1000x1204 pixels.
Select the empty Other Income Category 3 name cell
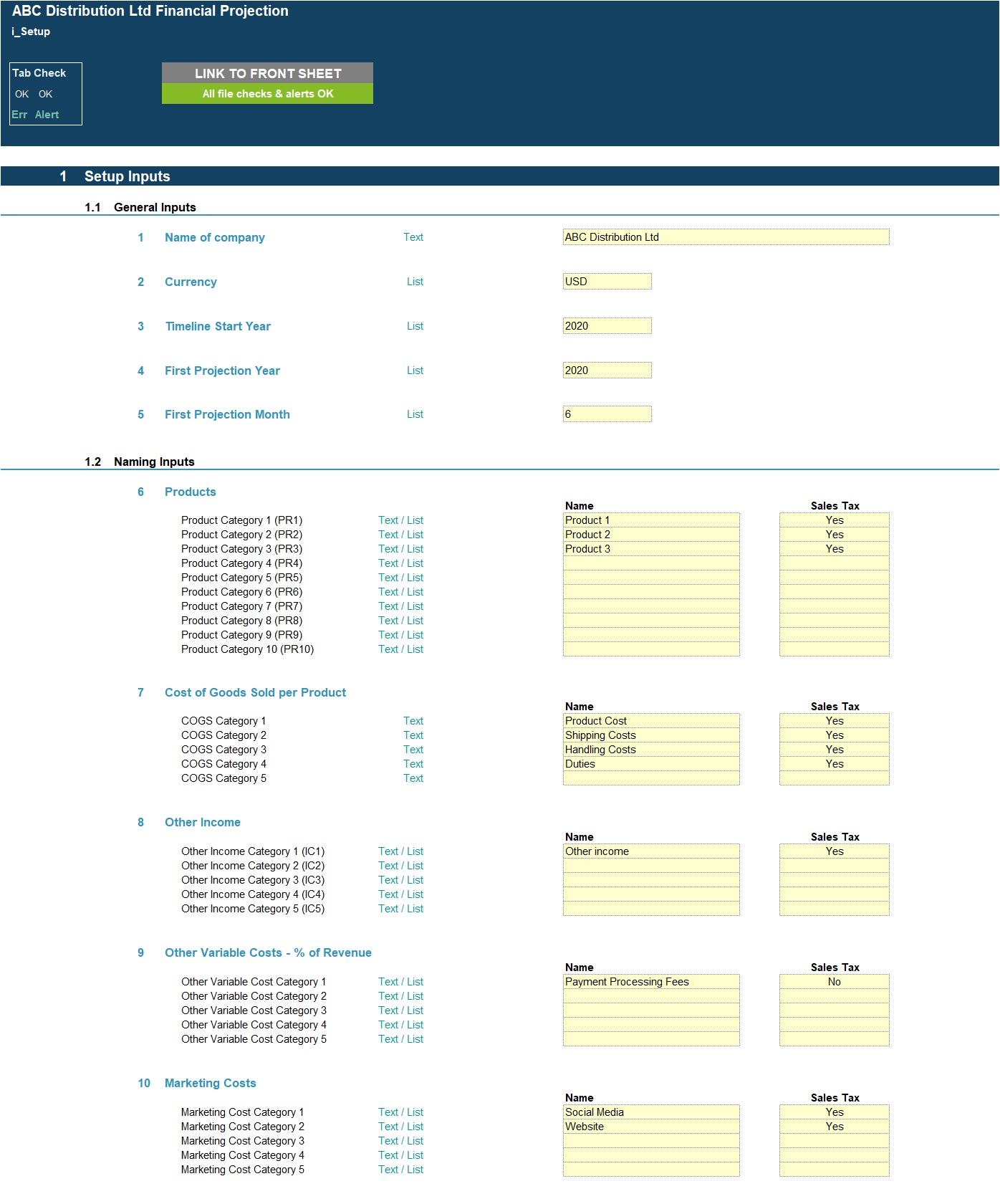[x=651, y=880]
